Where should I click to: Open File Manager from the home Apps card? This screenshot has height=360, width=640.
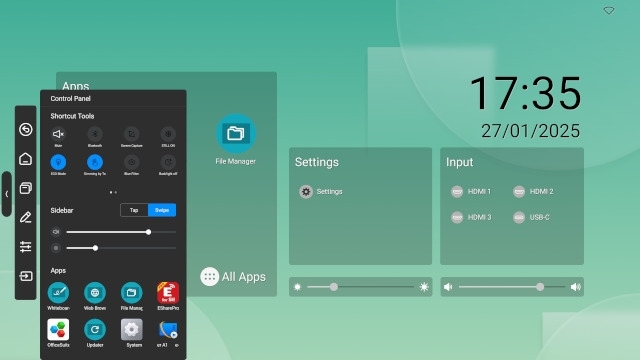236,133
